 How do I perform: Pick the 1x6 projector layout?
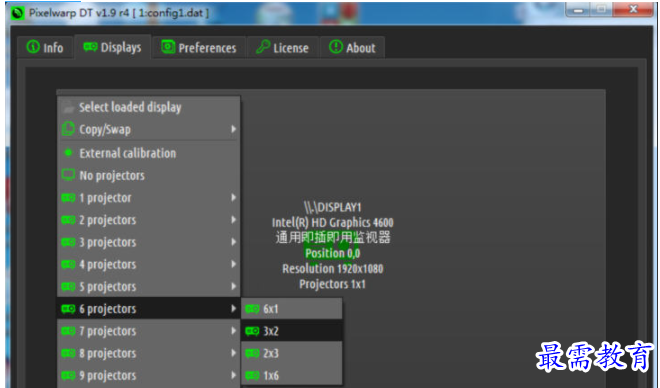pyautogui.click(x=292, y=375)
